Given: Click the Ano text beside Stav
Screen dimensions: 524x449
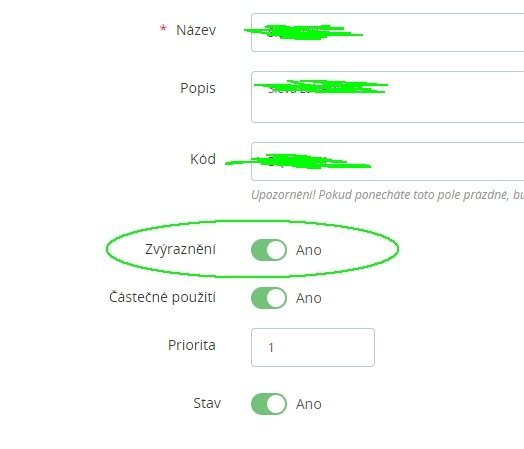Looking at the screenshot, I should (309, 404).
